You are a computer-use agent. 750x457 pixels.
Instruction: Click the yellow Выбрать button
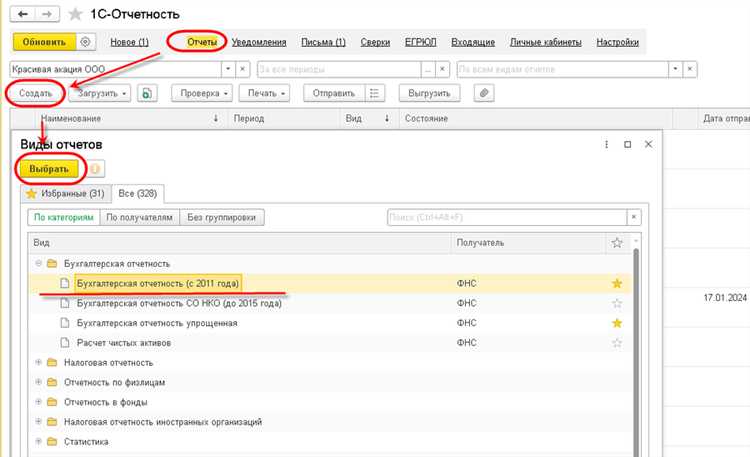49,169
